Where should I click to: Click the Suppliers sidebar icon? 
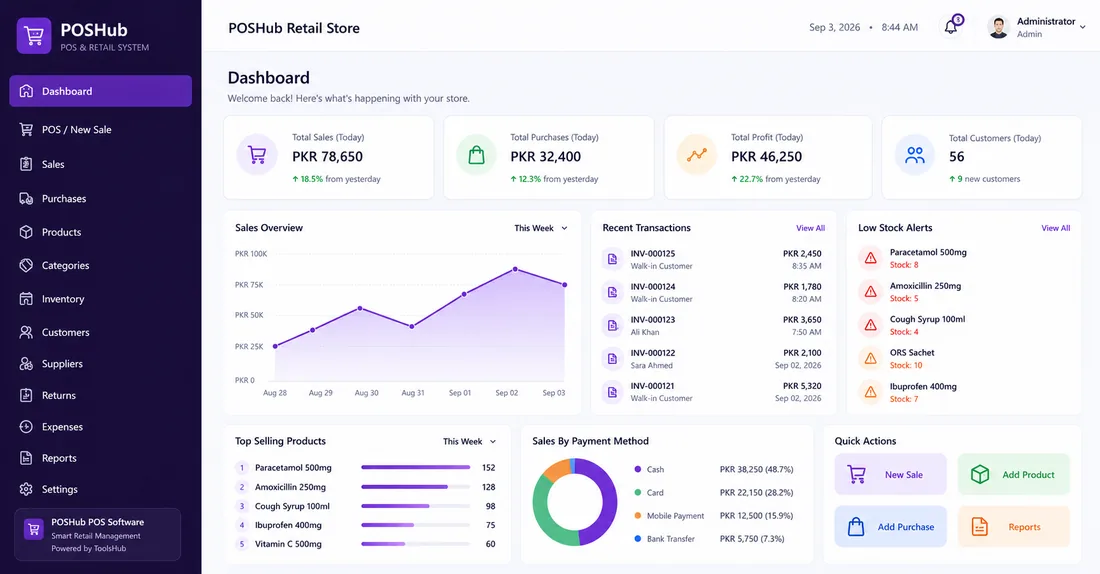pyautogui.click(x=26, y=363)
